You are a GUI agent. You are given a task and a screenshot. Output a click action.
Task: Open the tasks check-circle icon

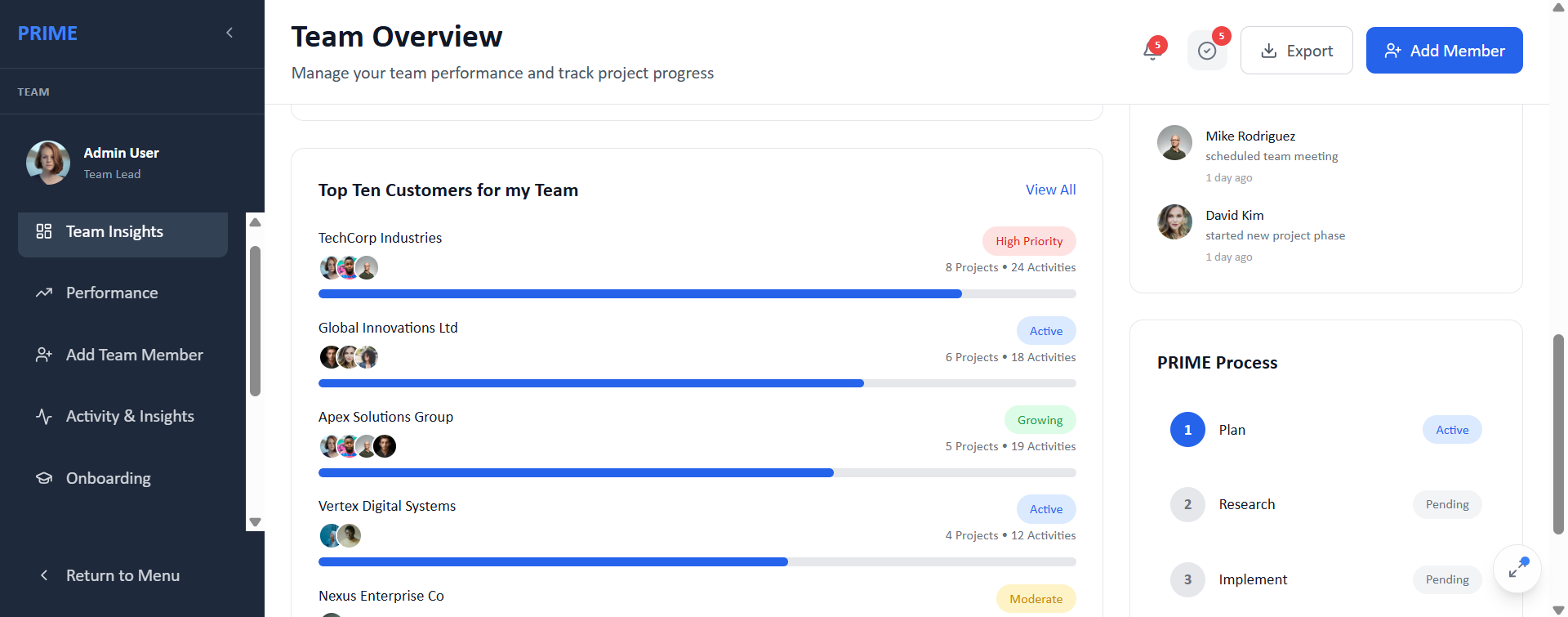(x=1207, y=51)
